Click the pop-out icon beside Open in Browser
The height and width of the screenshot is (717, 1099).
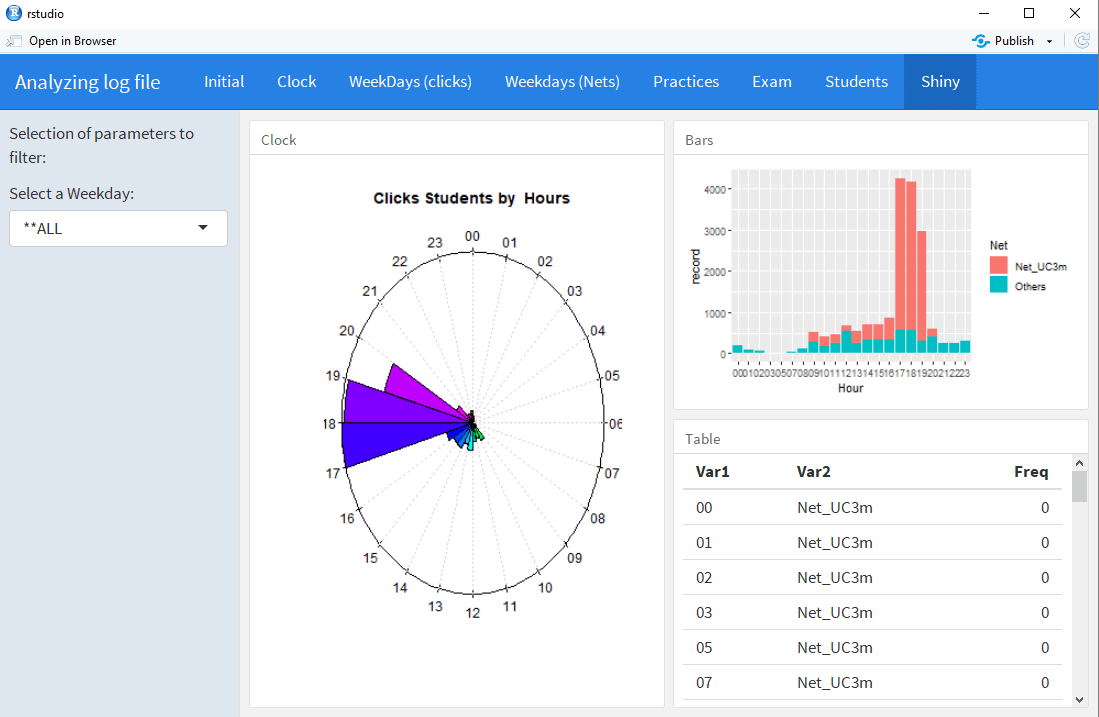[14, 40]
